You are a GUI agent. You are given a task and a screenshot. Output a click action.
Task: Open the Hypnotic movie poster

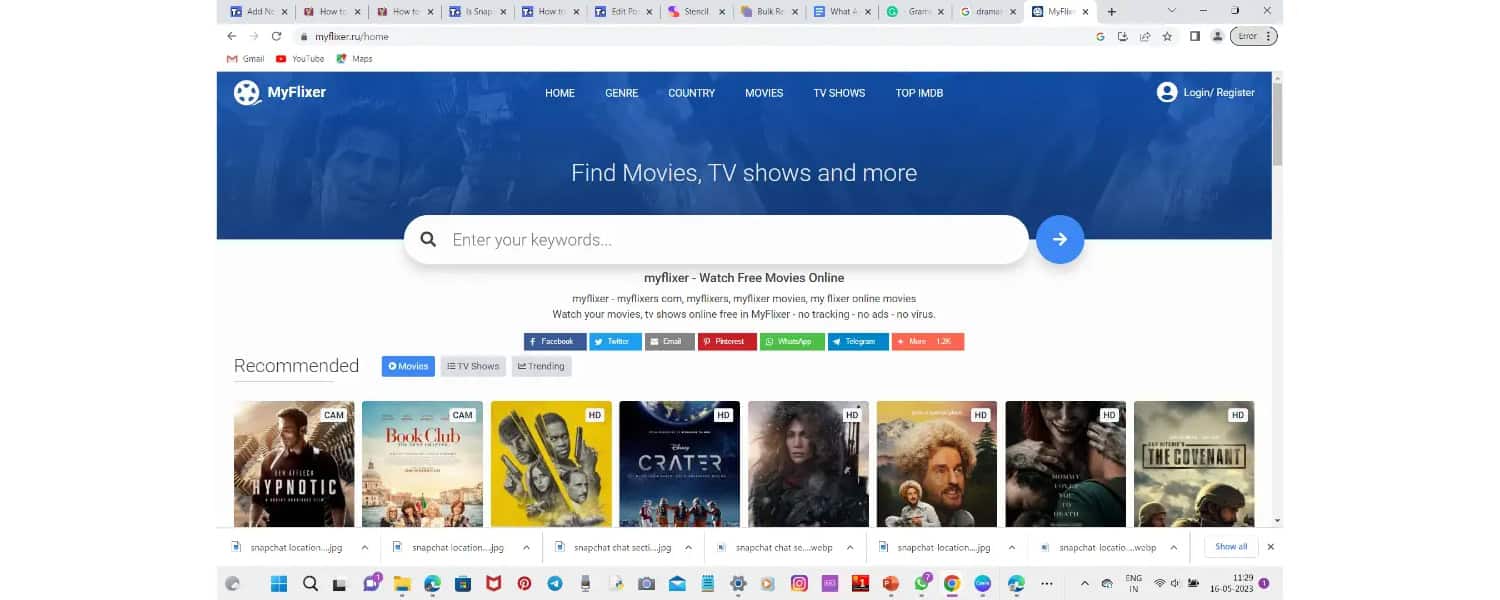click(294, 464)
